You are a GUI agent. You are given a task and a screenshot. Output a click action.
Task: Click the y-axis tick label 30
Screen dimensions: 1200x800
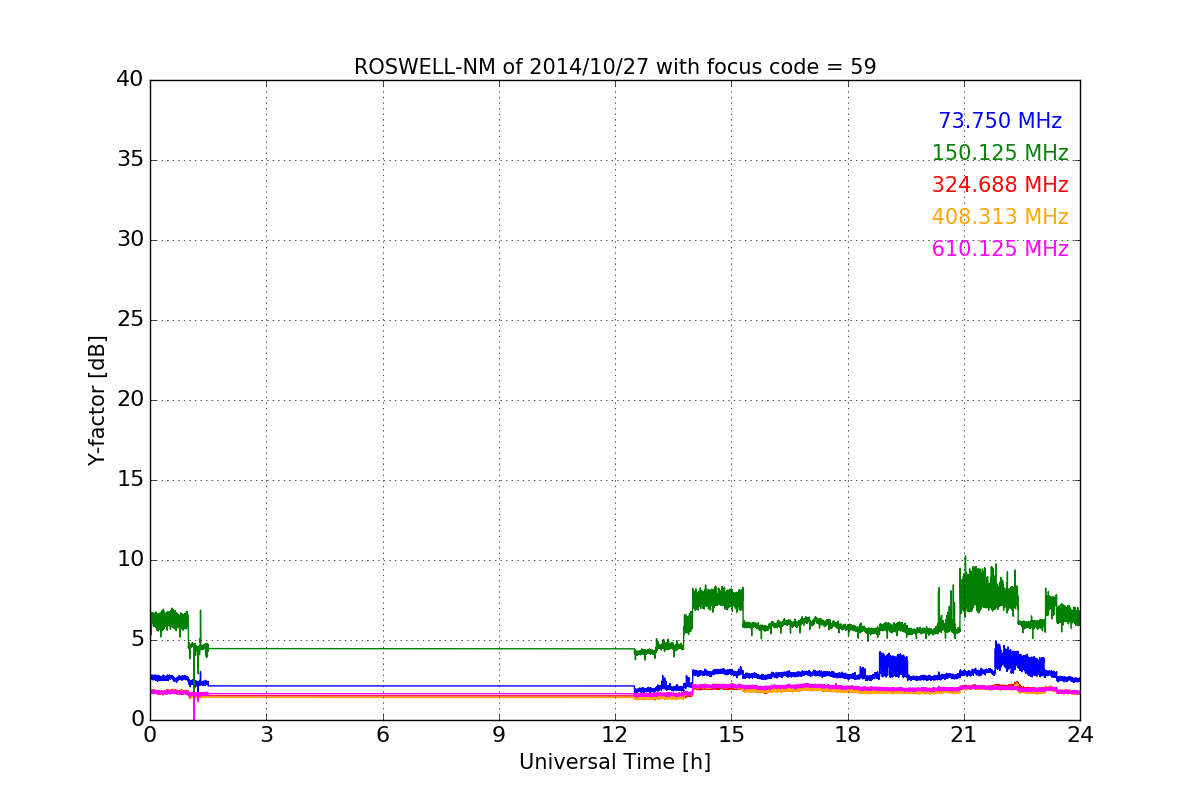click(130, 240)
